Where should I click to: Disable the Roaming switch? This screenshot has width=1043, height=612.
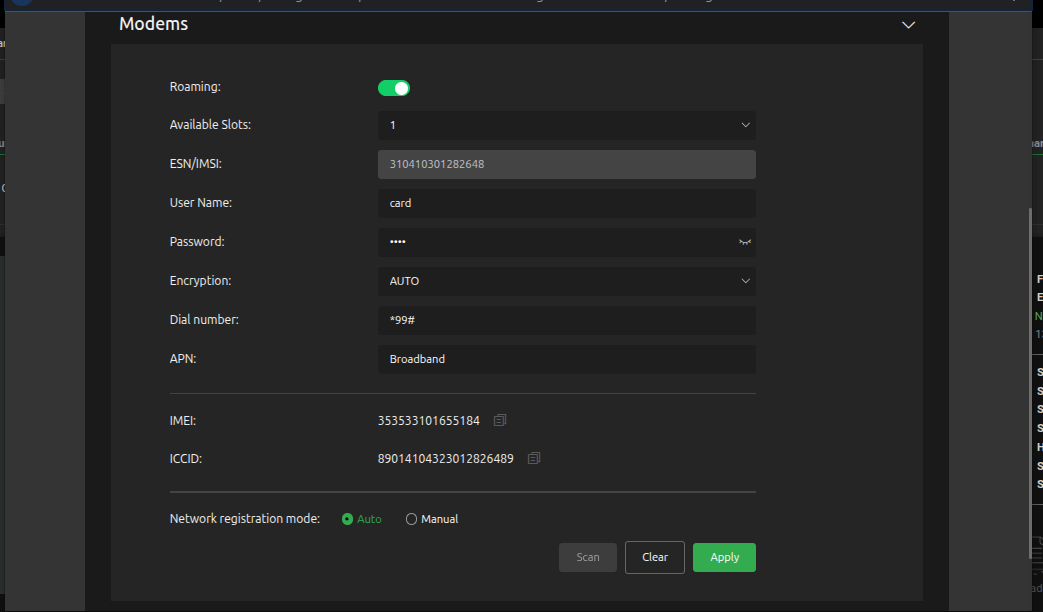point(394,88)
